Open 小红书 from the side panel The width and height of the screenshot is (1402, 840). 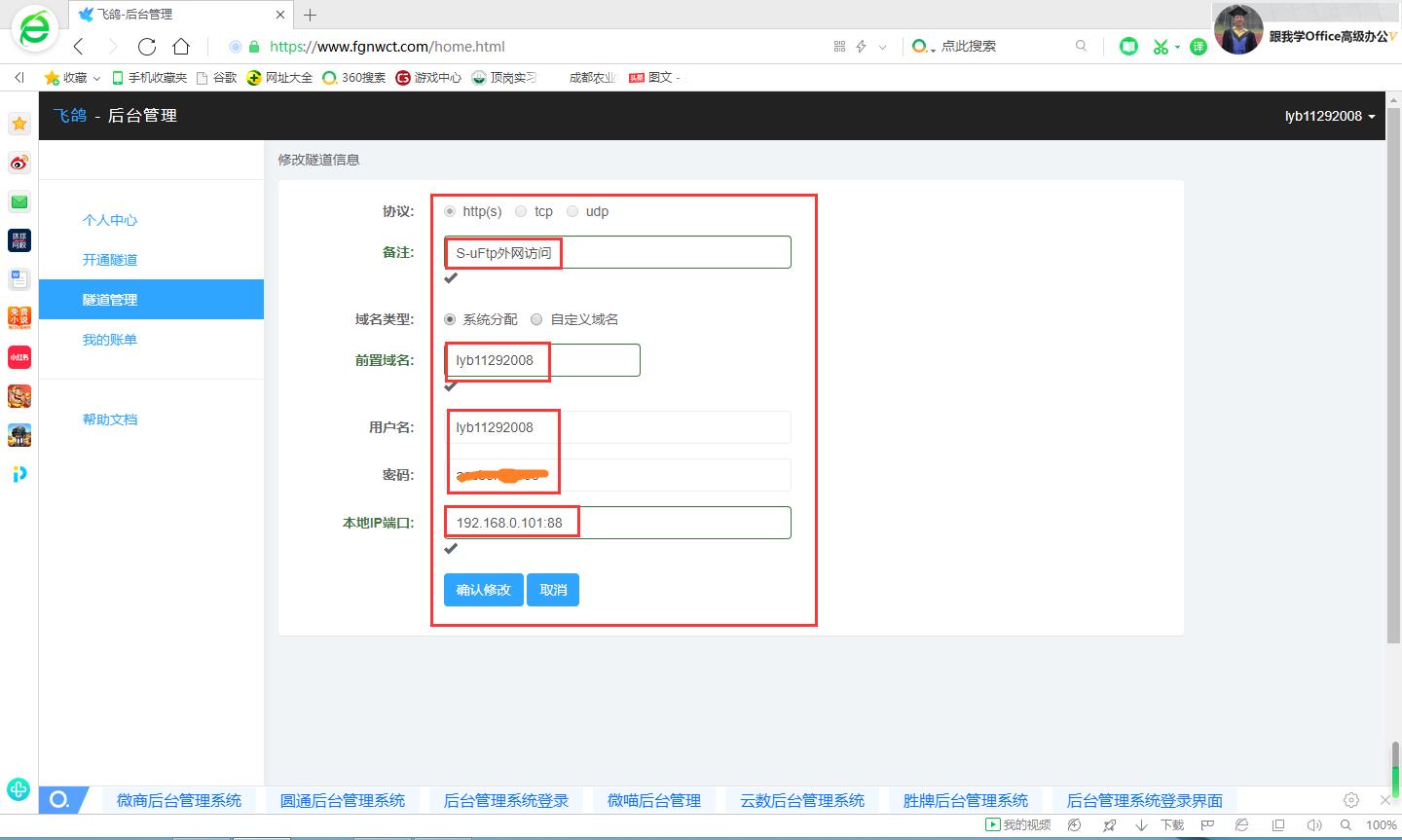point(18,357)
